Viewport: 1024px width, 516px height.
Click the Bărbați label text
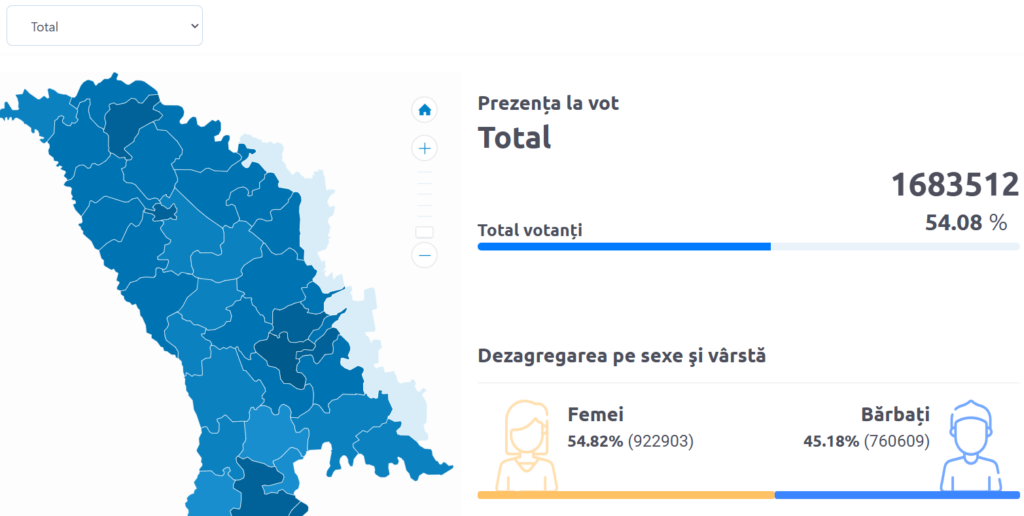[895, 415]
